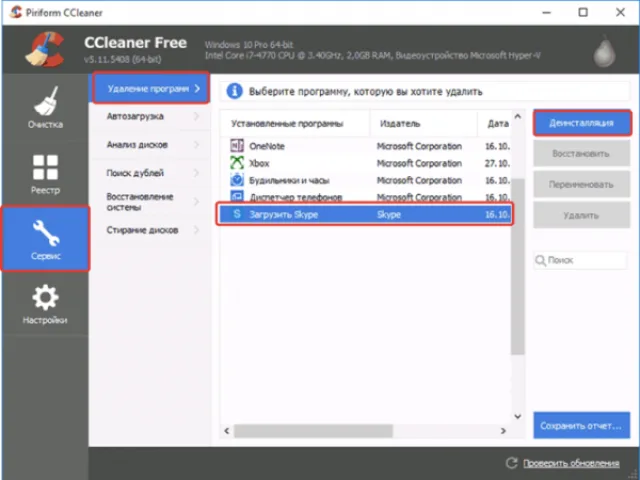Open the Удаление программ tab
The width and height of the screenshot is (640, 480).
pyautogui.click(x=151, y=88)
